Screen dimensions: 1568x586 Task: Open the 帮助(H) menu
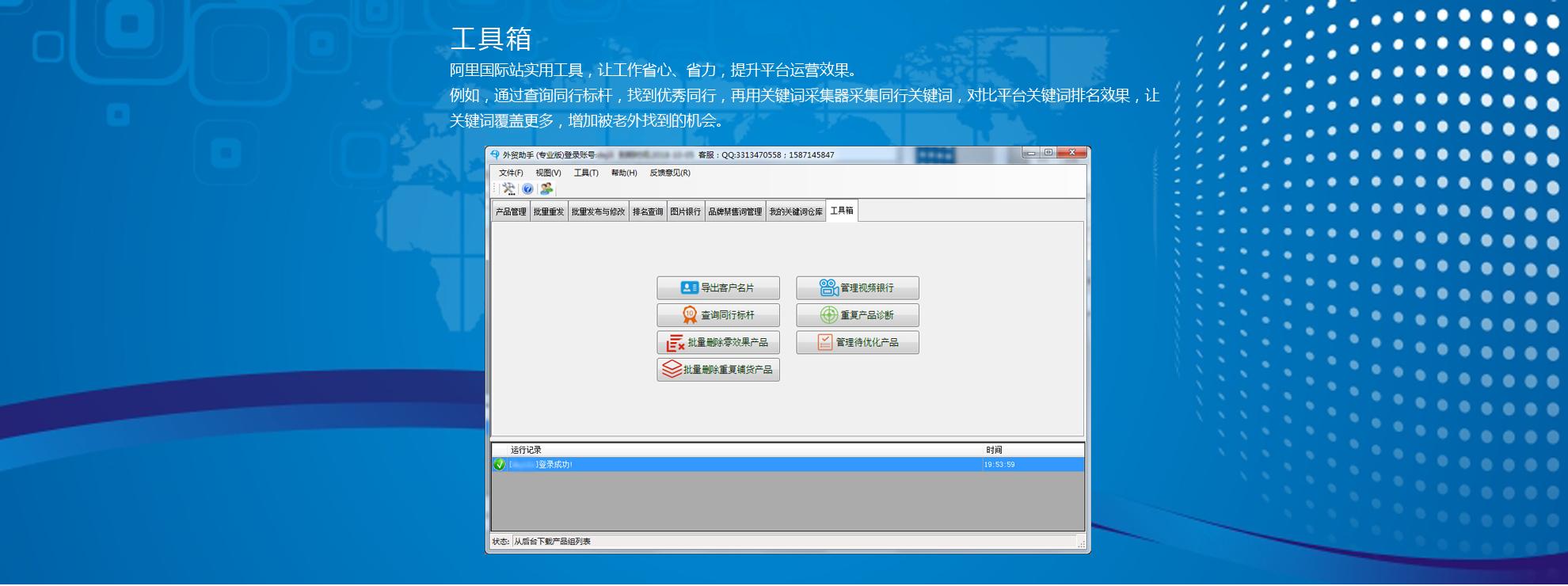(x=624, y=173)
